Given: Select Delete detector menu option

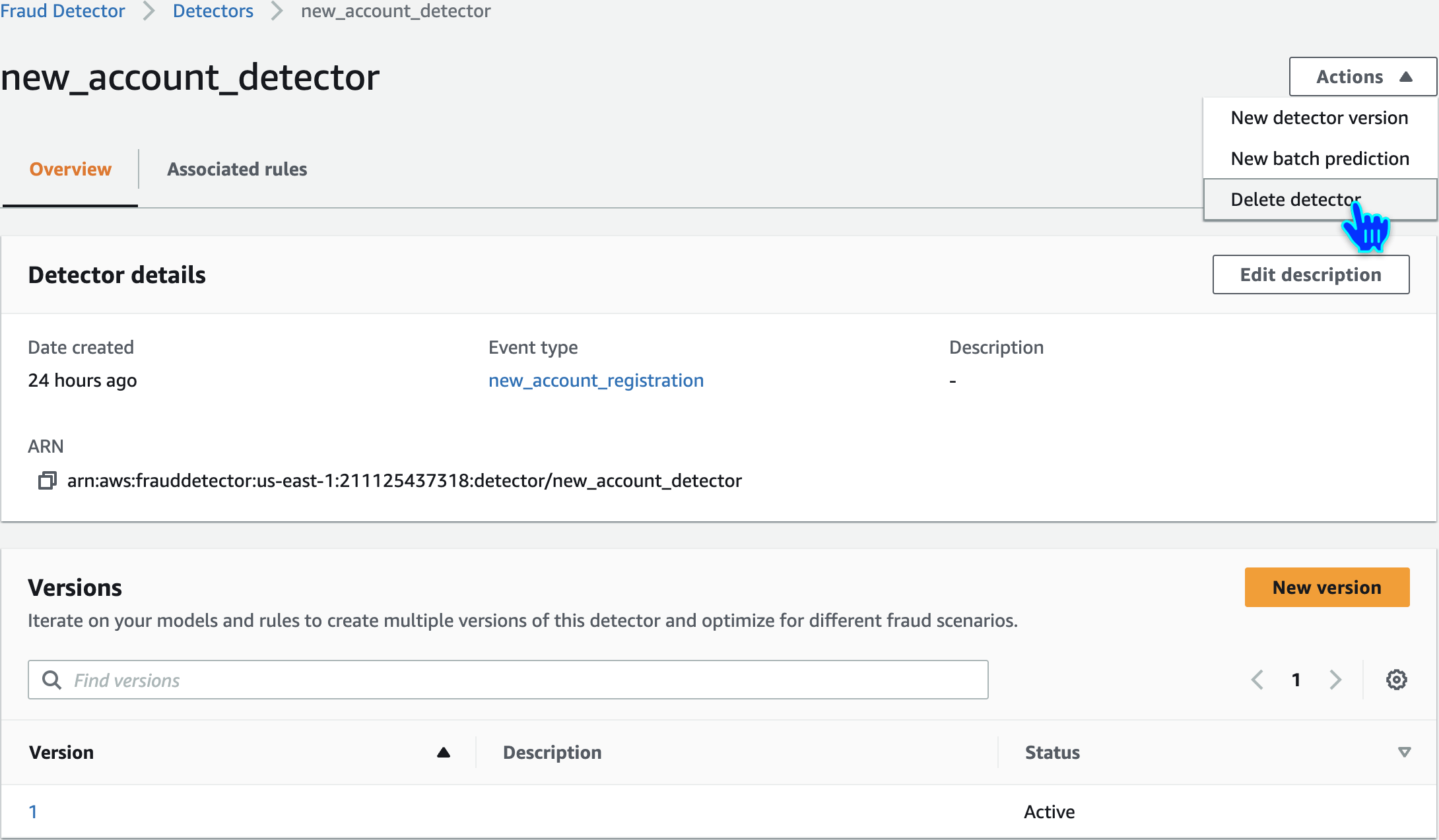Looking at the screenshot, I should (1295, 199).
